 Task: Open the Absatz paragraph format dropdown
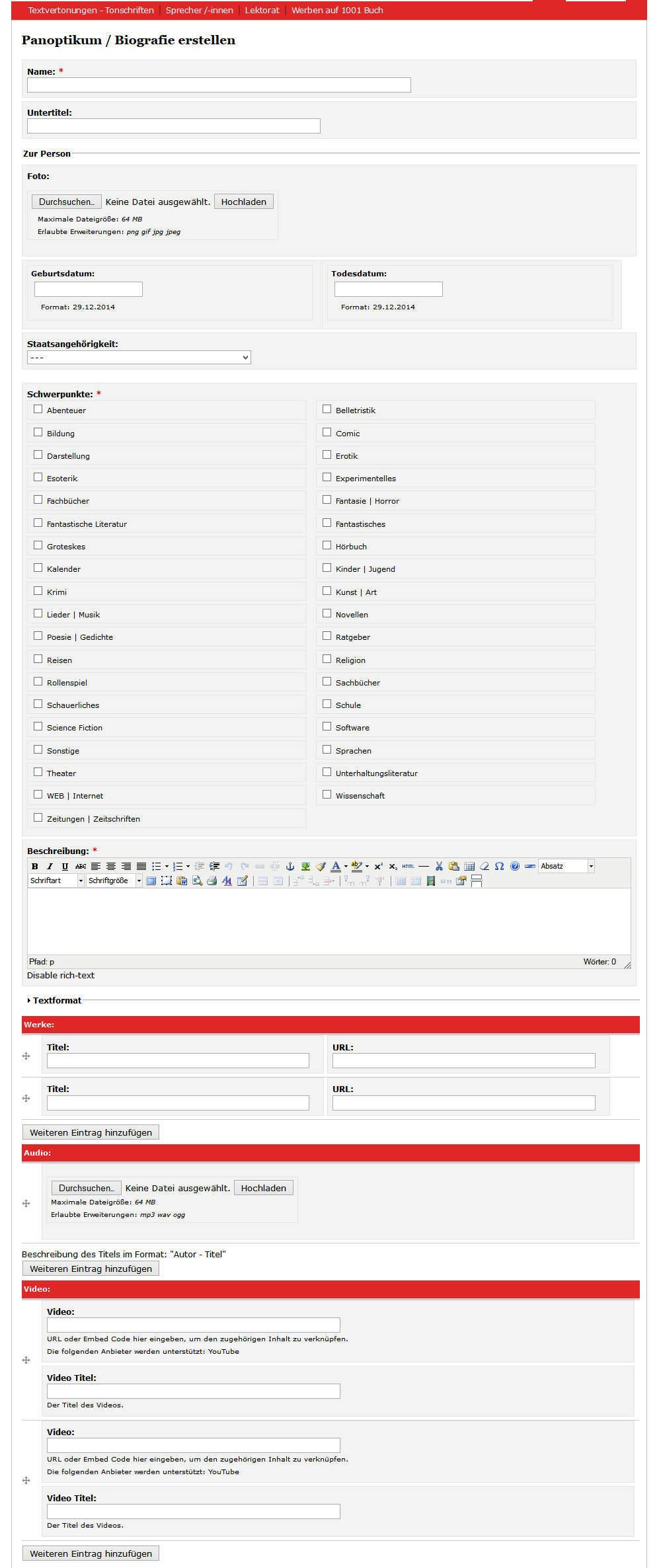click(566, 866)
